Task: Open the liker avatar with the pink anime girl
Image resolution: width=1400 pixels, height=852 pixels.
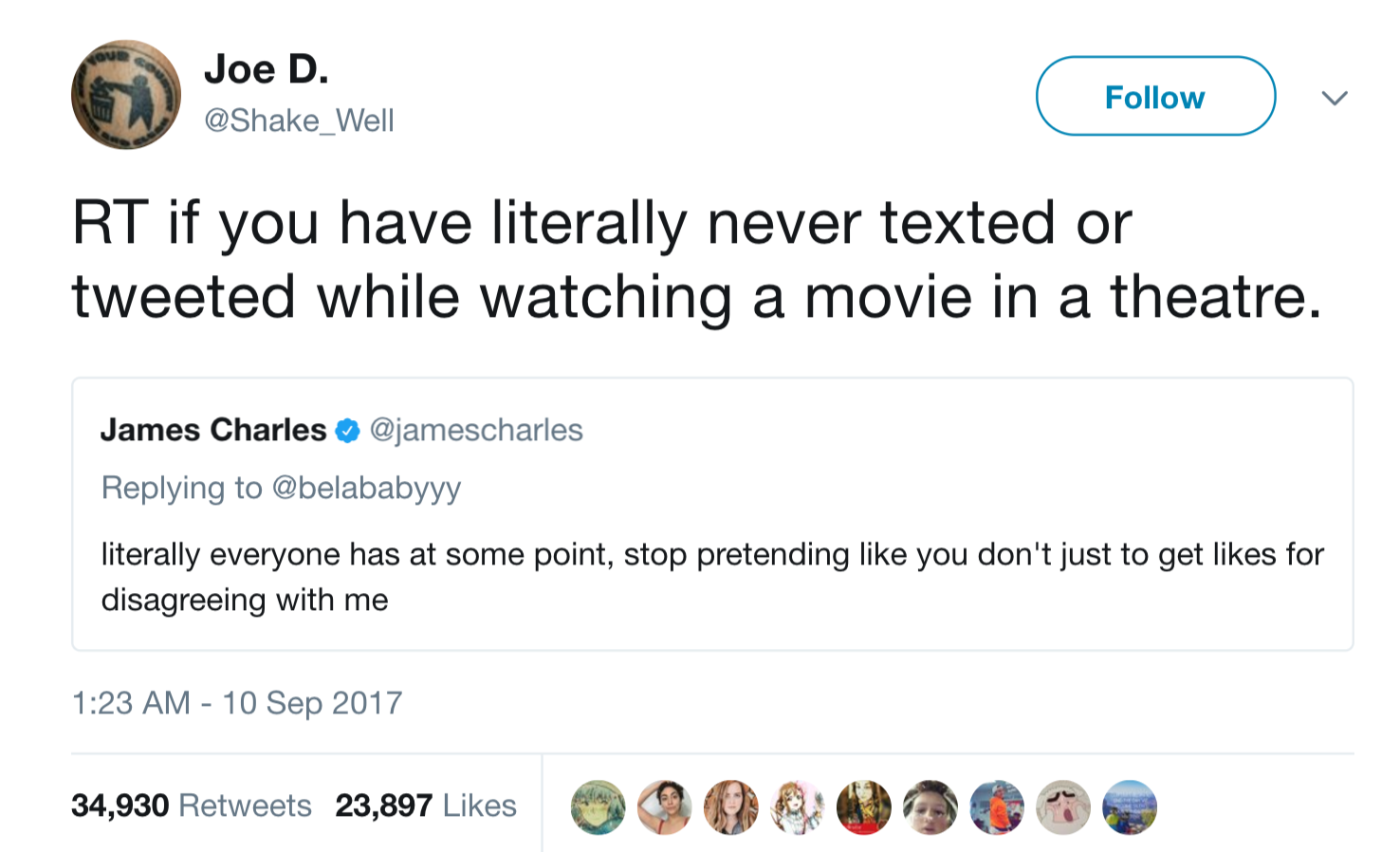Action: [797, 807]
